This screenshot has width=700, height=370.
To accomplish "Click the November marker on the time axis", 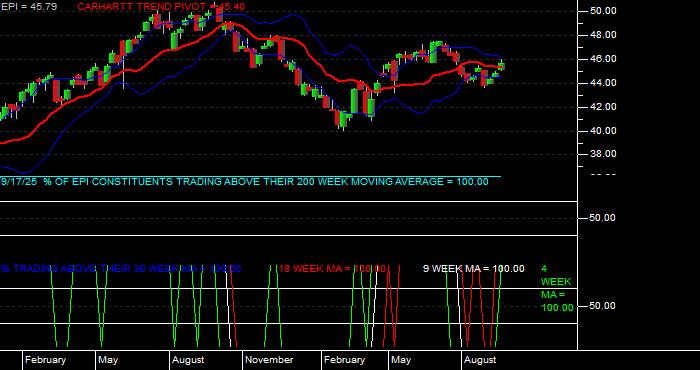I will (269, 360).
